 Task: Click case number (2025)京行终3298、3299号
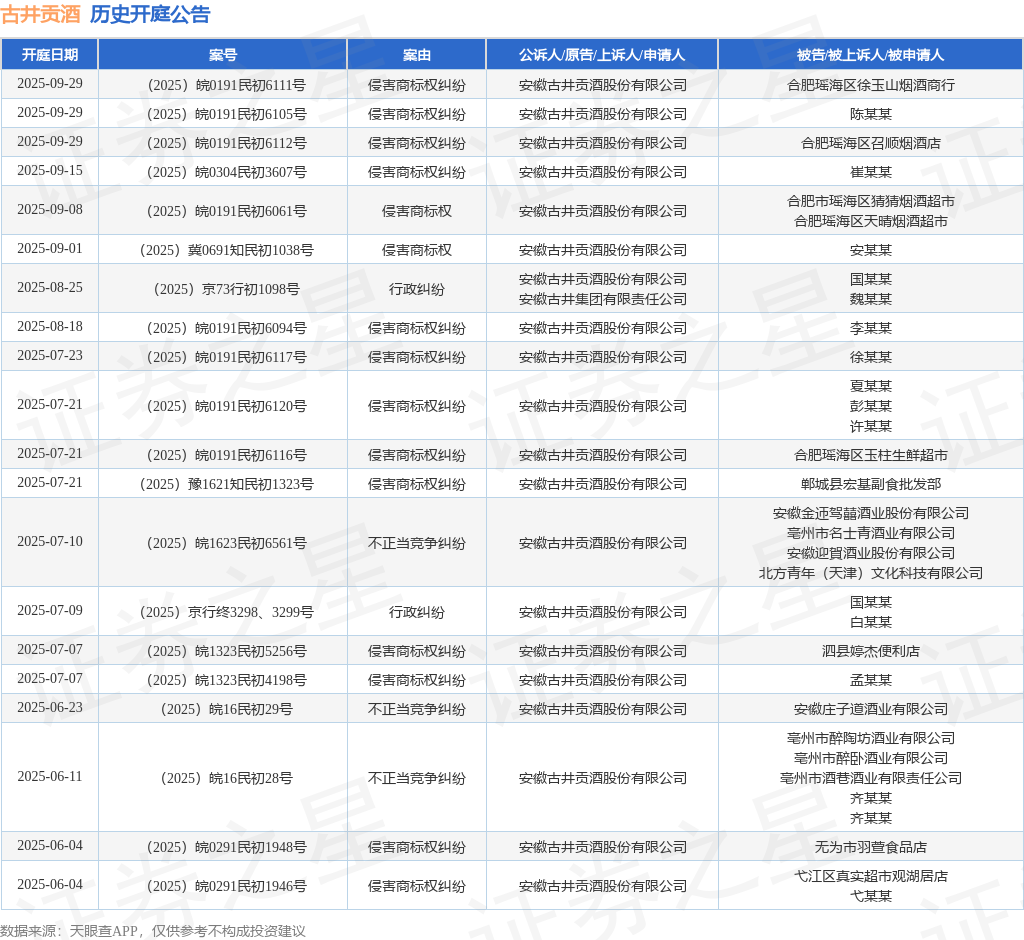227,612
